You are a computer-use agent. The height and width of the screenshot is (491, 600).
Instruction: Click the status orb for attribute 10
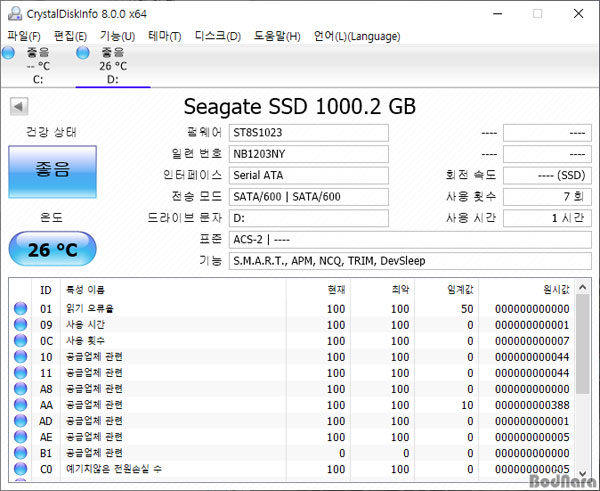(21, 357)
